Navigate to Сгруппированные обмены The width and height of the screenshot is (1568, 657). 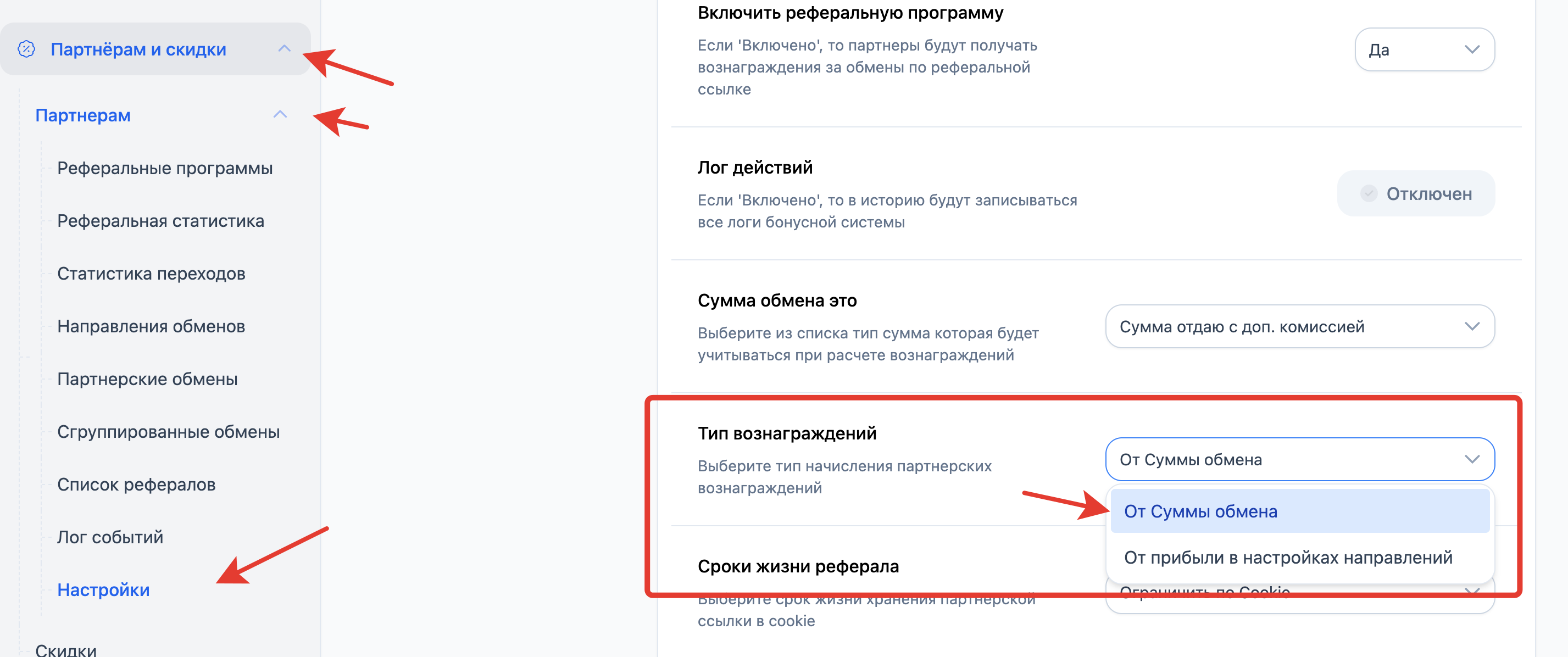tap(168, 432)
